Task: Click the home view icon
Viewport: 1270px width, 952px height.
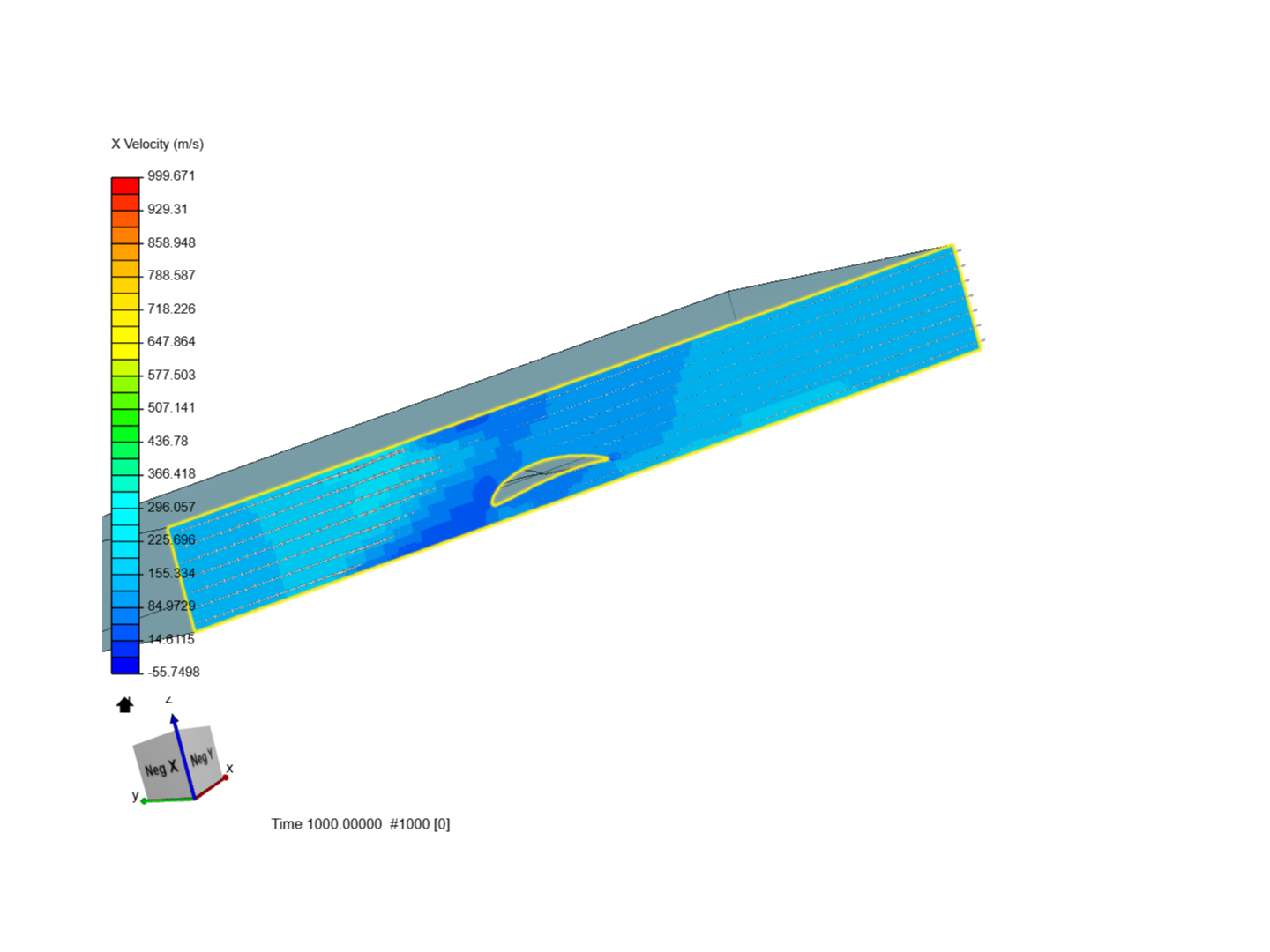Action: (x=124, y=705)
